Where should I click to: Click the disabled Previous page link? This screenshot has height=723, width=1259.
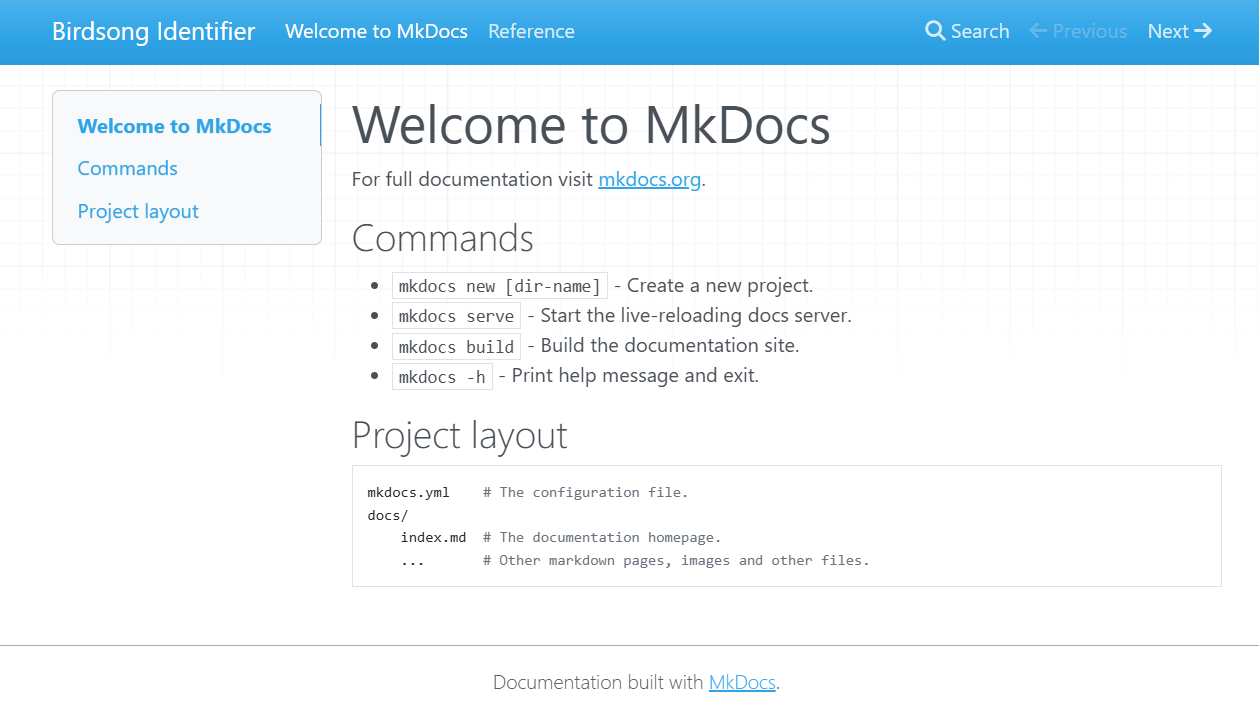tap(1078, 31)
